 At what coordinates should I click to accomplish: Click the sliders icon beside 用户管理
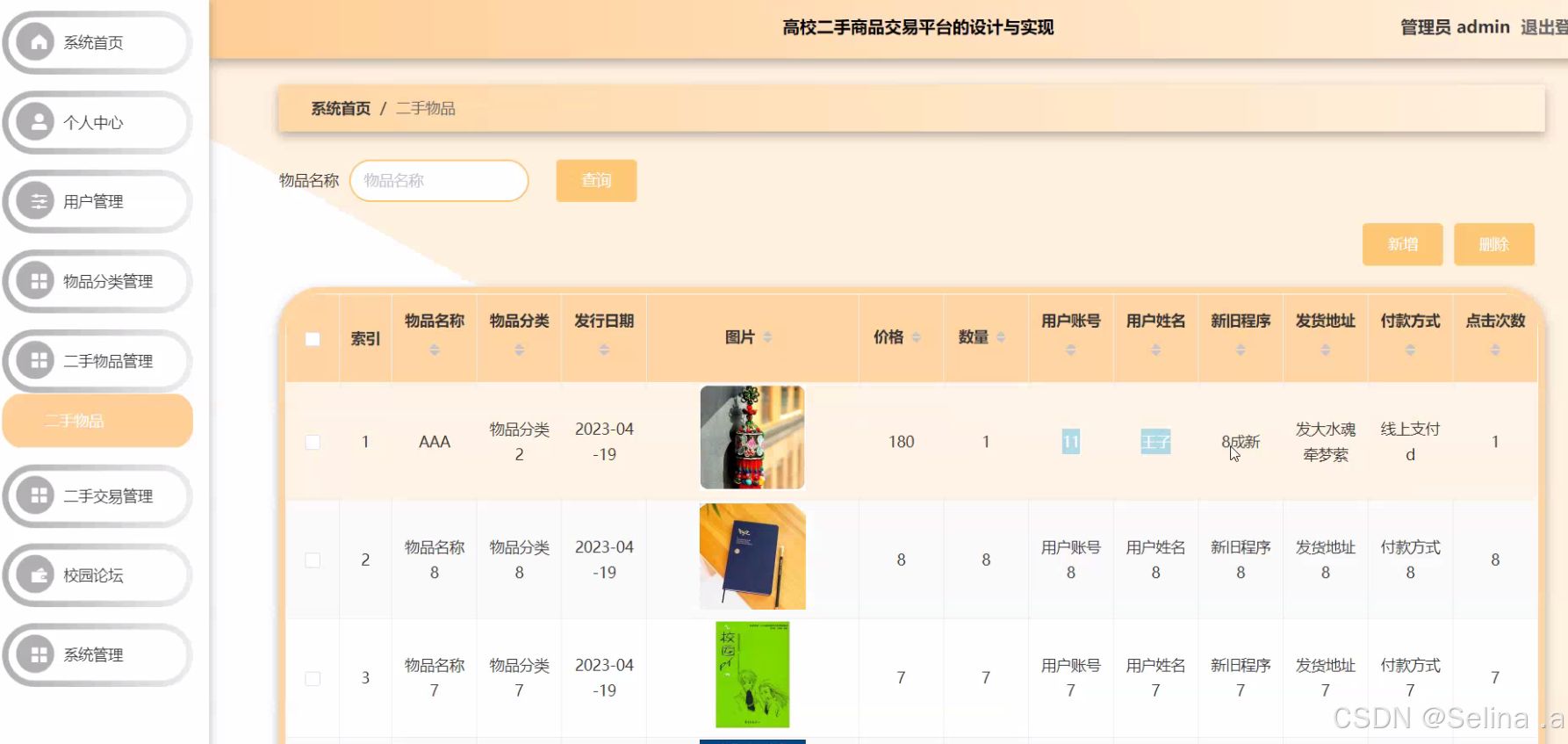click(37, 201)
